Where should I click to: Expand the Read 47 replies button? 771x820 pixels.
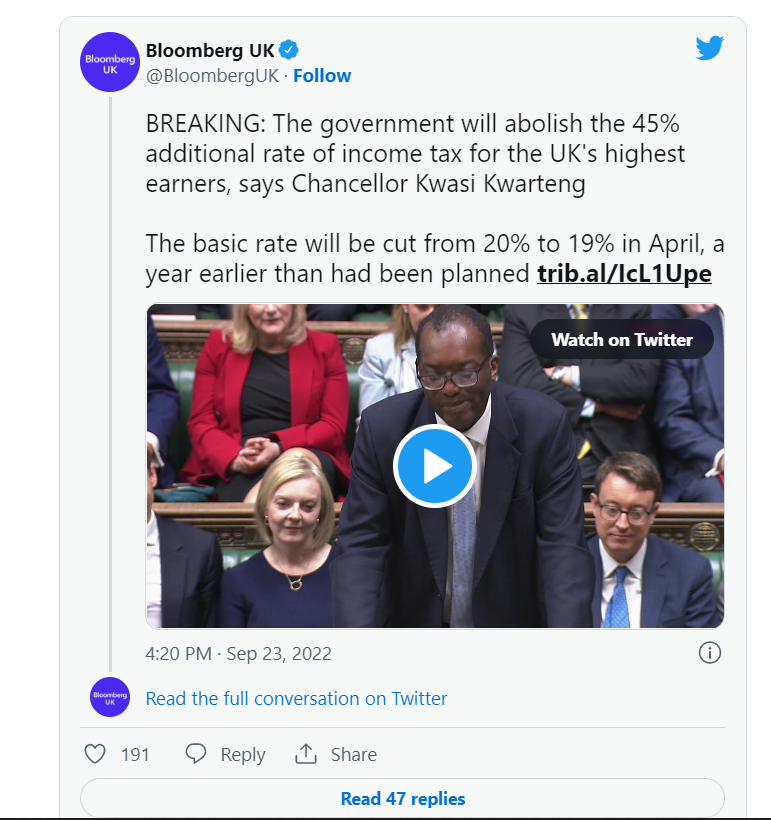tap(402, 798)
